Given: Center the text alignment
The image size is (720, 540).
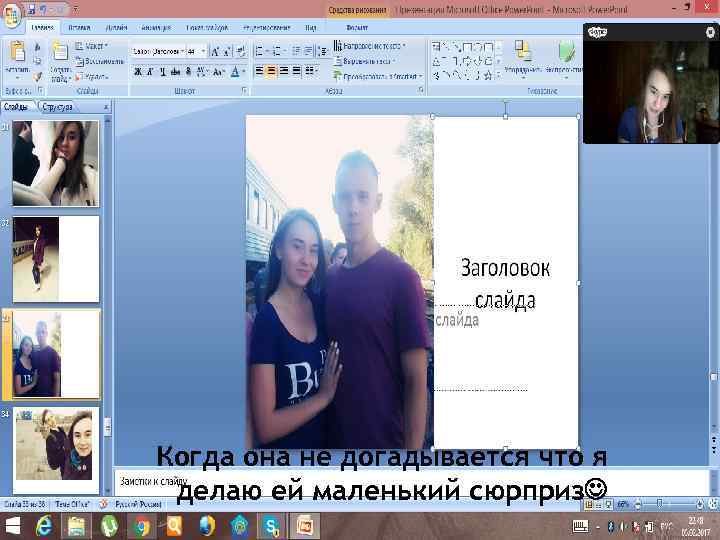Looking at the screenshot, I should [272, 71].
